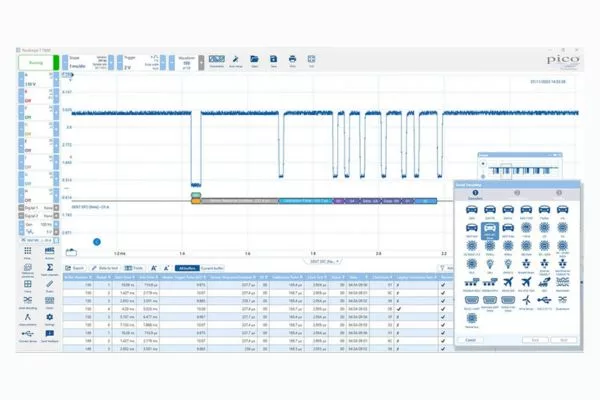600x400 pixels.
Task: Click the Auto setup wand icon
Action: pos(236,61)
